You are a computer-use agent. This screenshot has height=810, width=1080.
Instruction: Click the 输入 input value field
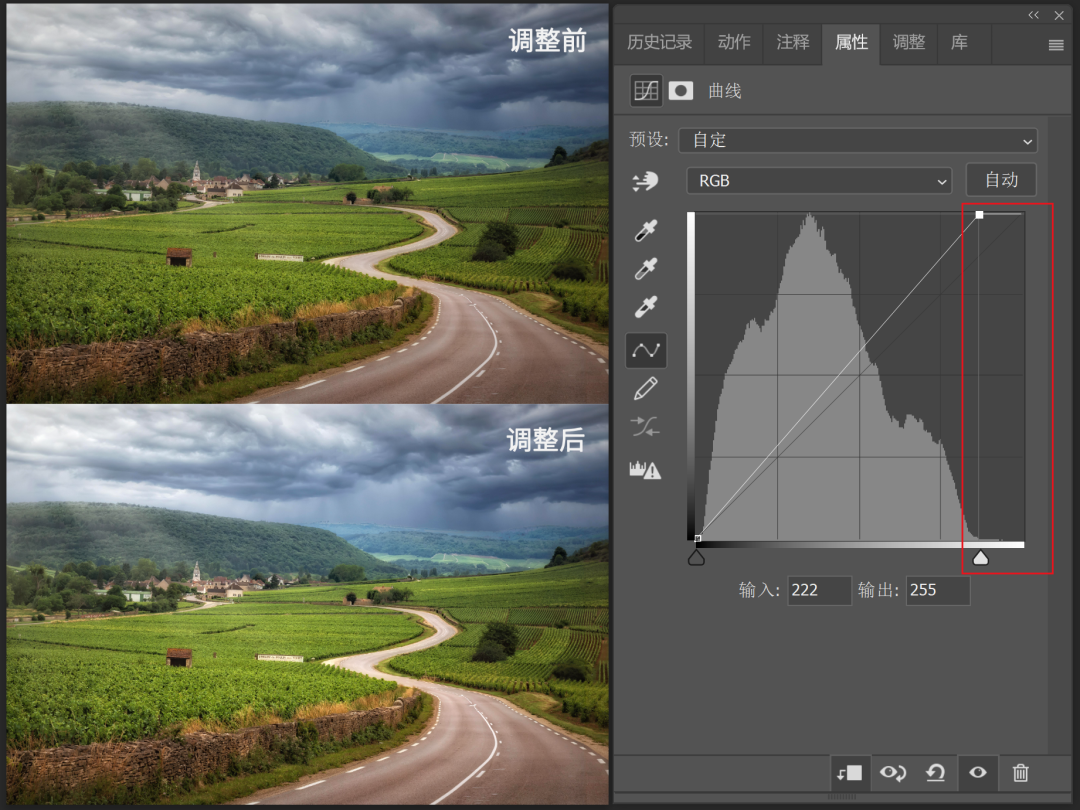pos(819,590)
